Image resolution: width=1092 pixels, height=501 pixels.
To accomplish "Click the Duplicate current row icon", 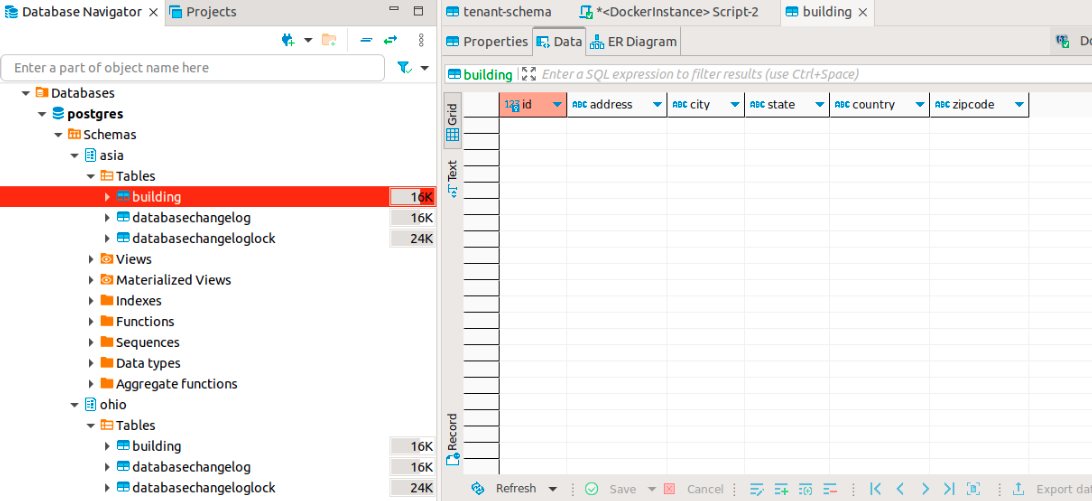I will coord(805,488).
